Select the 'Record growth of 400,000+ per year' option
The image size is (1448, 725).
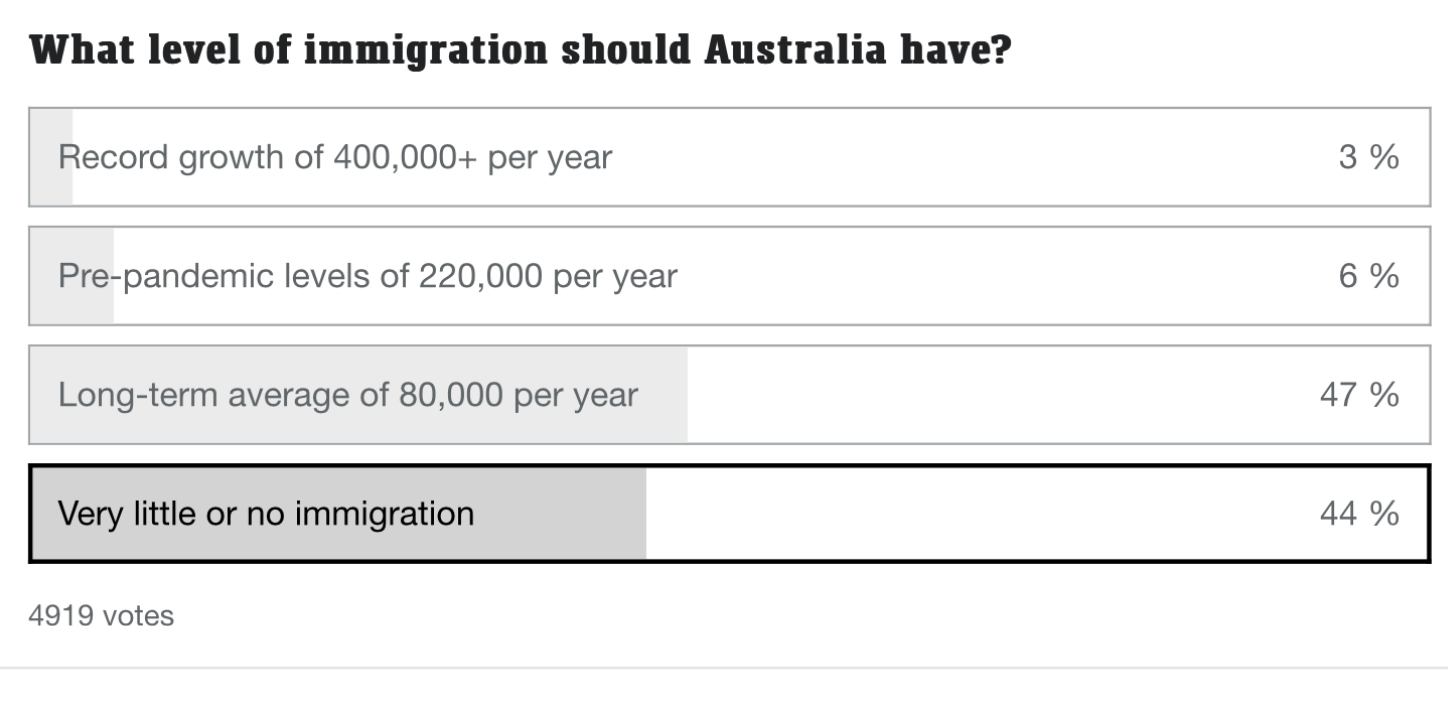(x=729, y=157)
